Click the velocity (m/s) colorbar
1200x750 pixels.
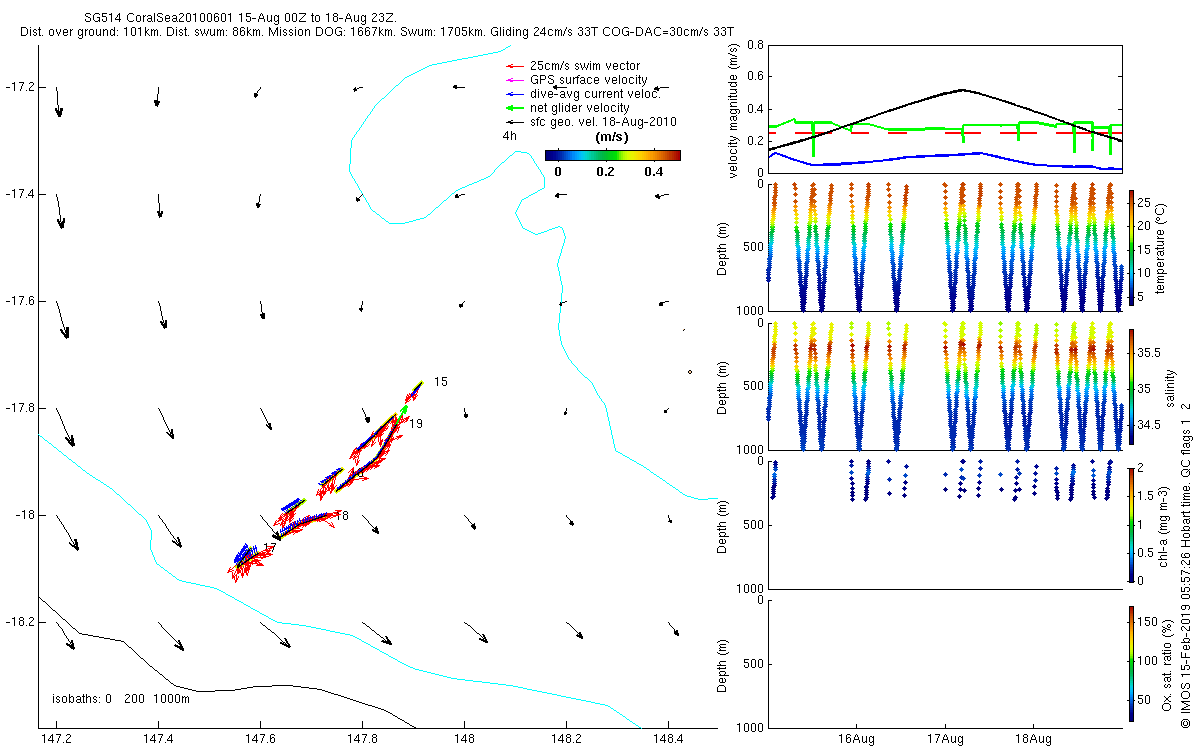612,155
